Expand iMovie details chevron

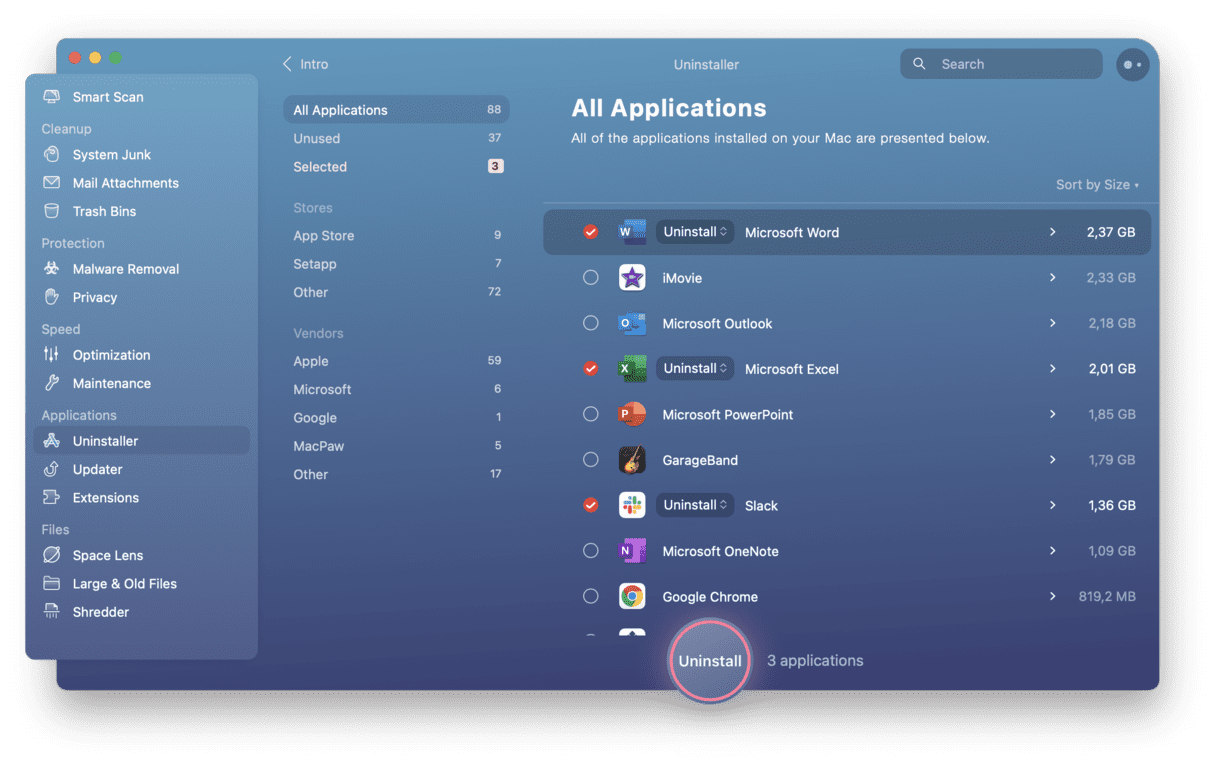pos(1052,277)
